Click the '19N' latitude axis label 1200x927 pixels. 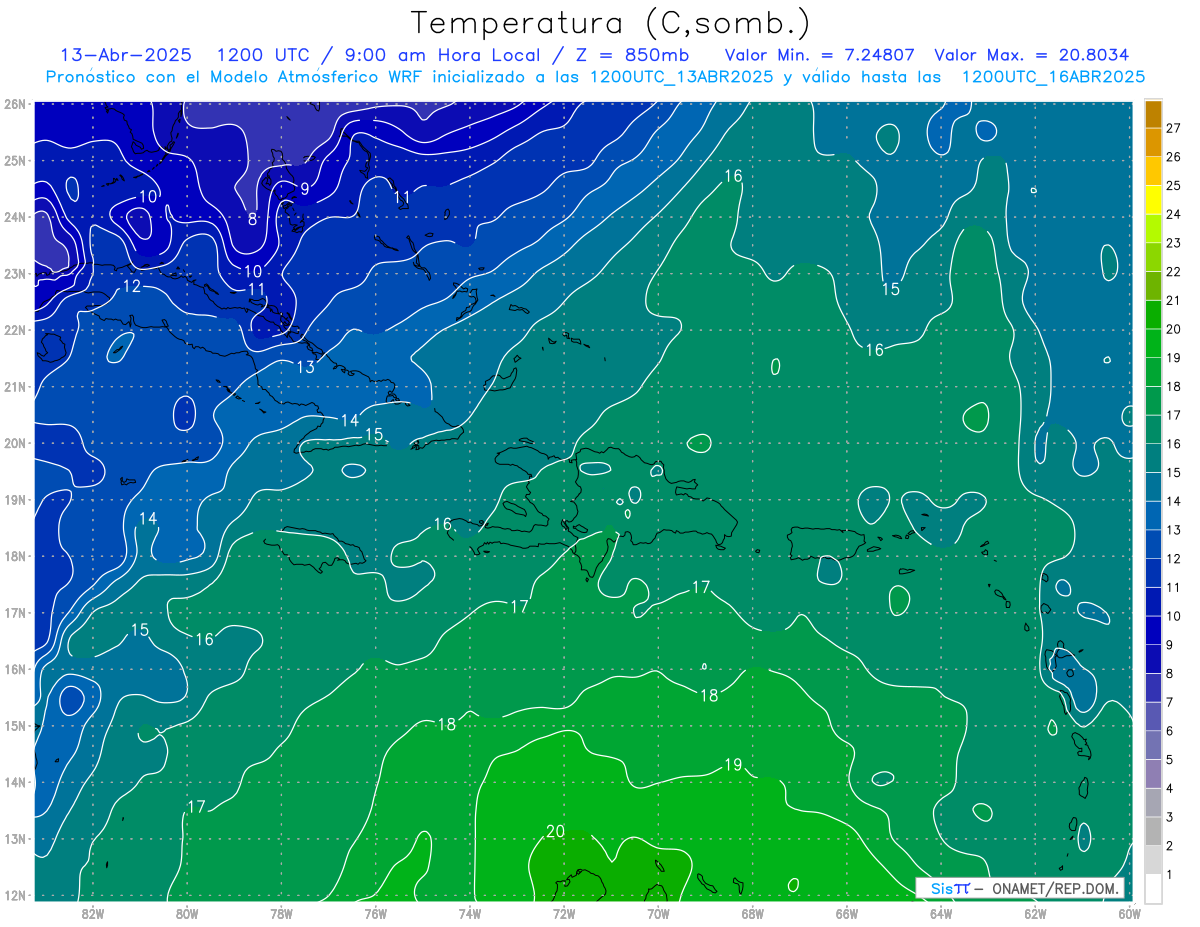14,499
